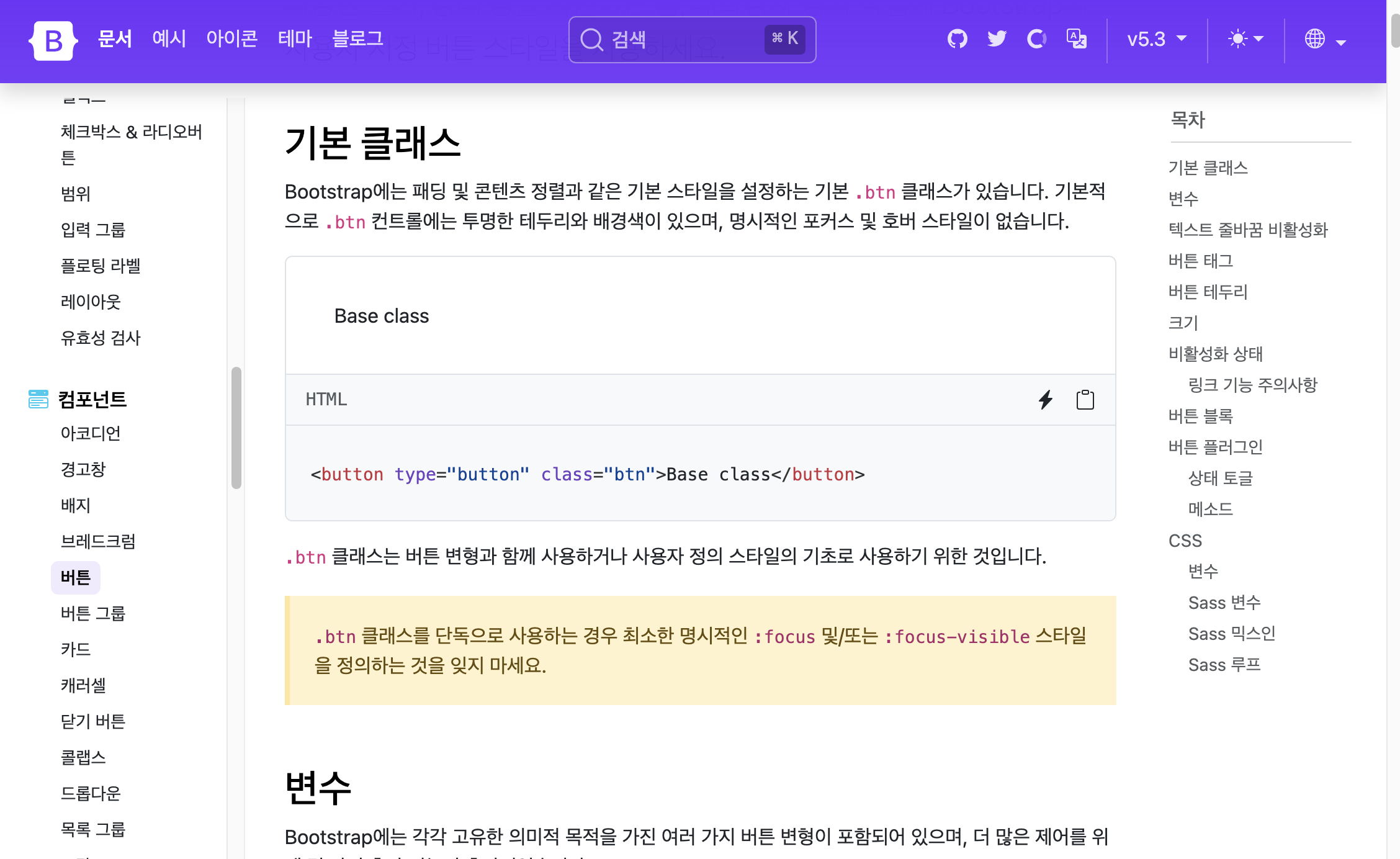Click the sidebar scrollbar thumb

236,428
